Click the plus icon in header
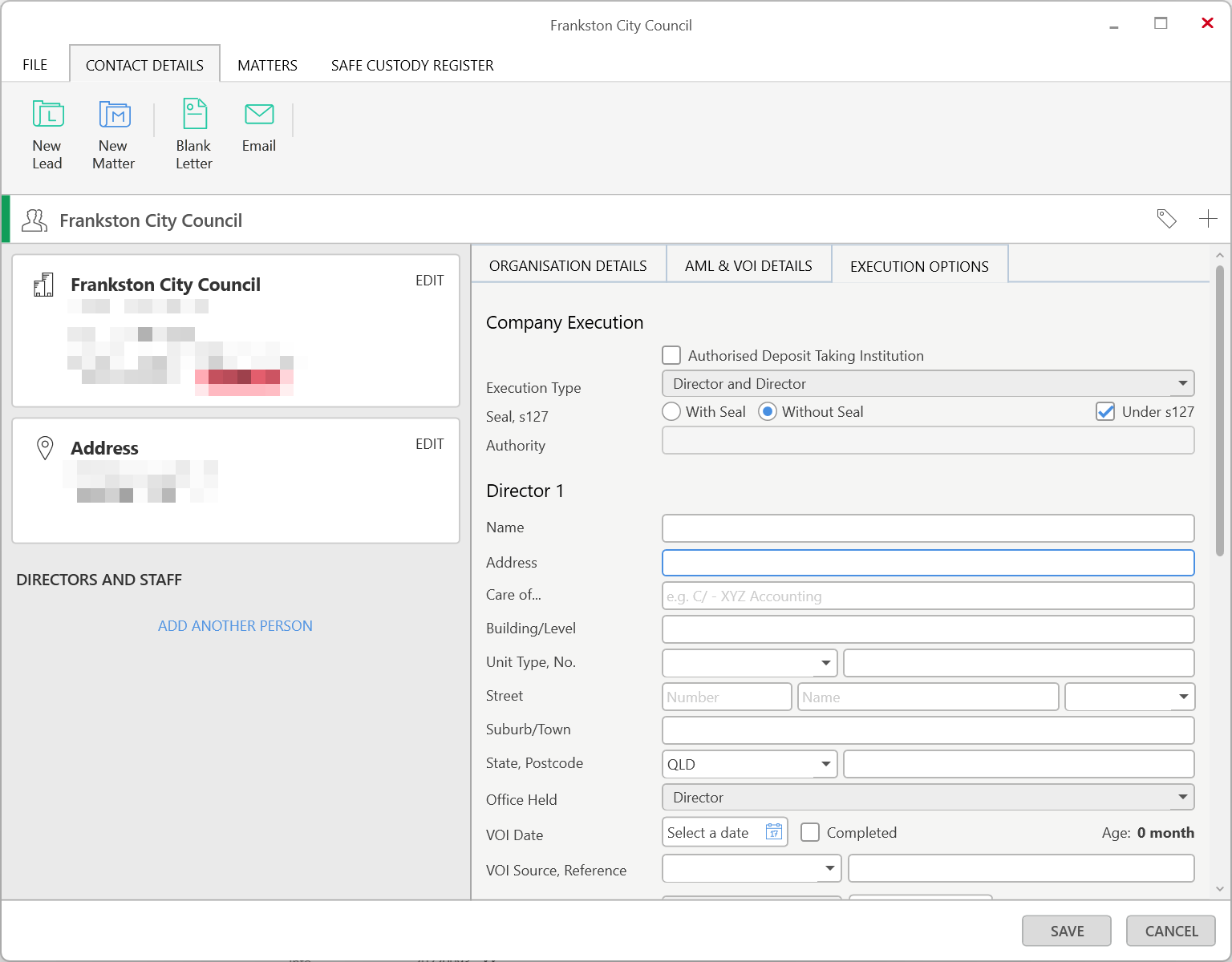This screenshot has width=1232, height=962. 1208,219
